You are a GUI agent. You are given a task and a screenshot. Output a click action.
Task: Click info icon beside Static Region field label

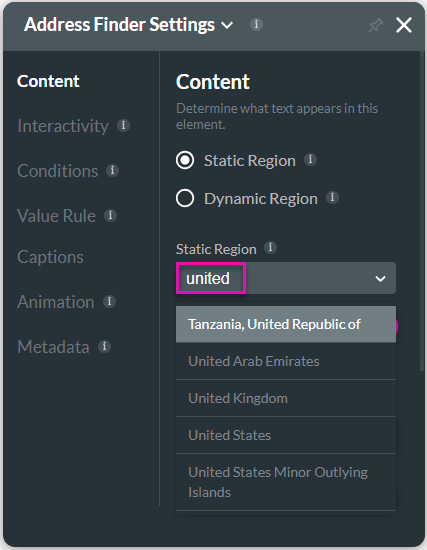tap(270, 248)
